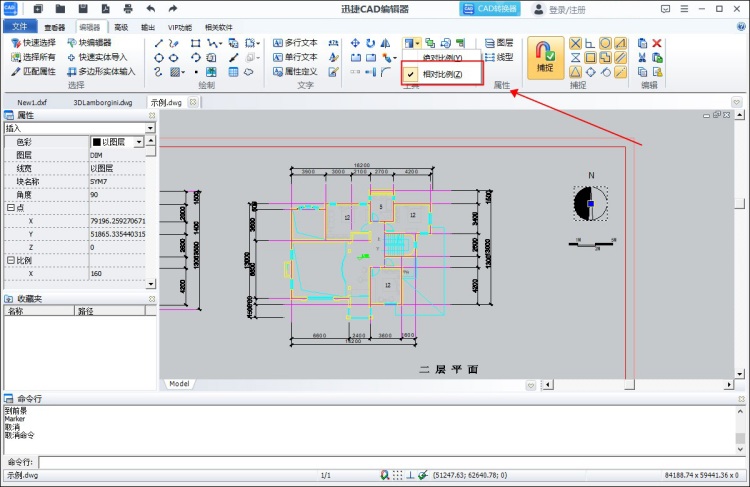
Task: Toggle the parallel lines snap icon
Action: pos(620,58)
